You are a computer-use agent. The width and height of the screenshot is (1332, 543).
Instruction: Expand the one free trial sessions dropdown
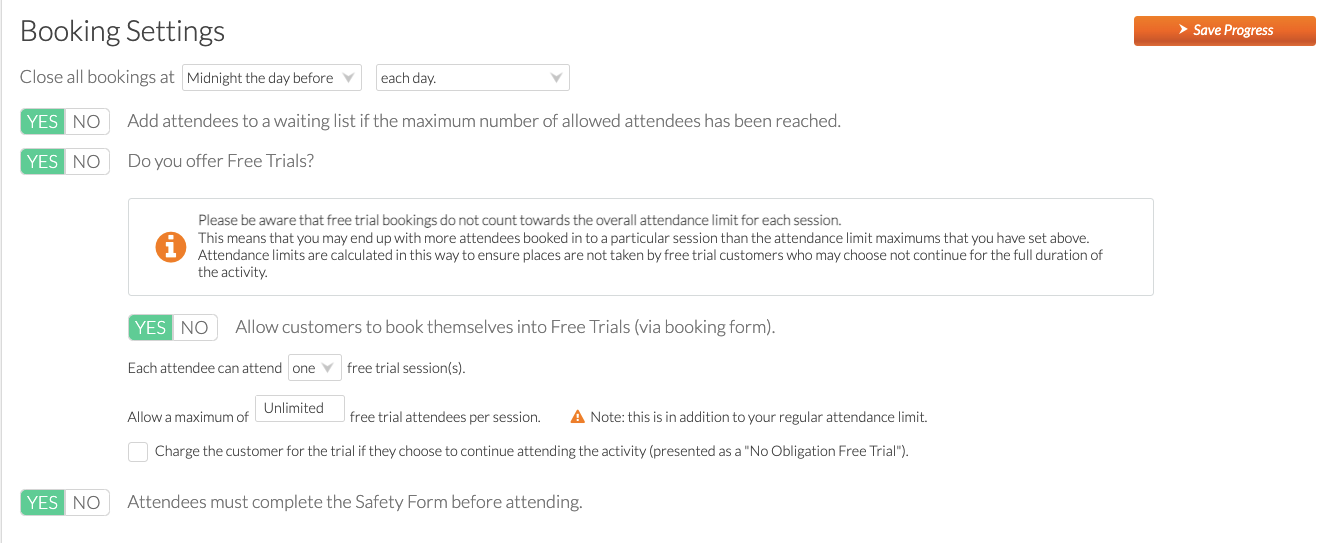coord(315,368)
